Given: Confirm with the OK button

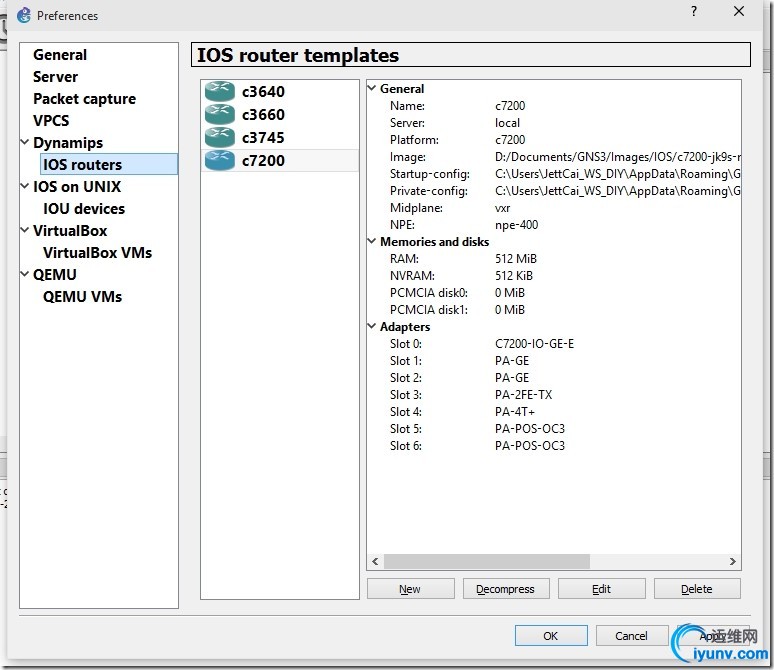Looking at the screenshot, I should (x=551, y=636).
